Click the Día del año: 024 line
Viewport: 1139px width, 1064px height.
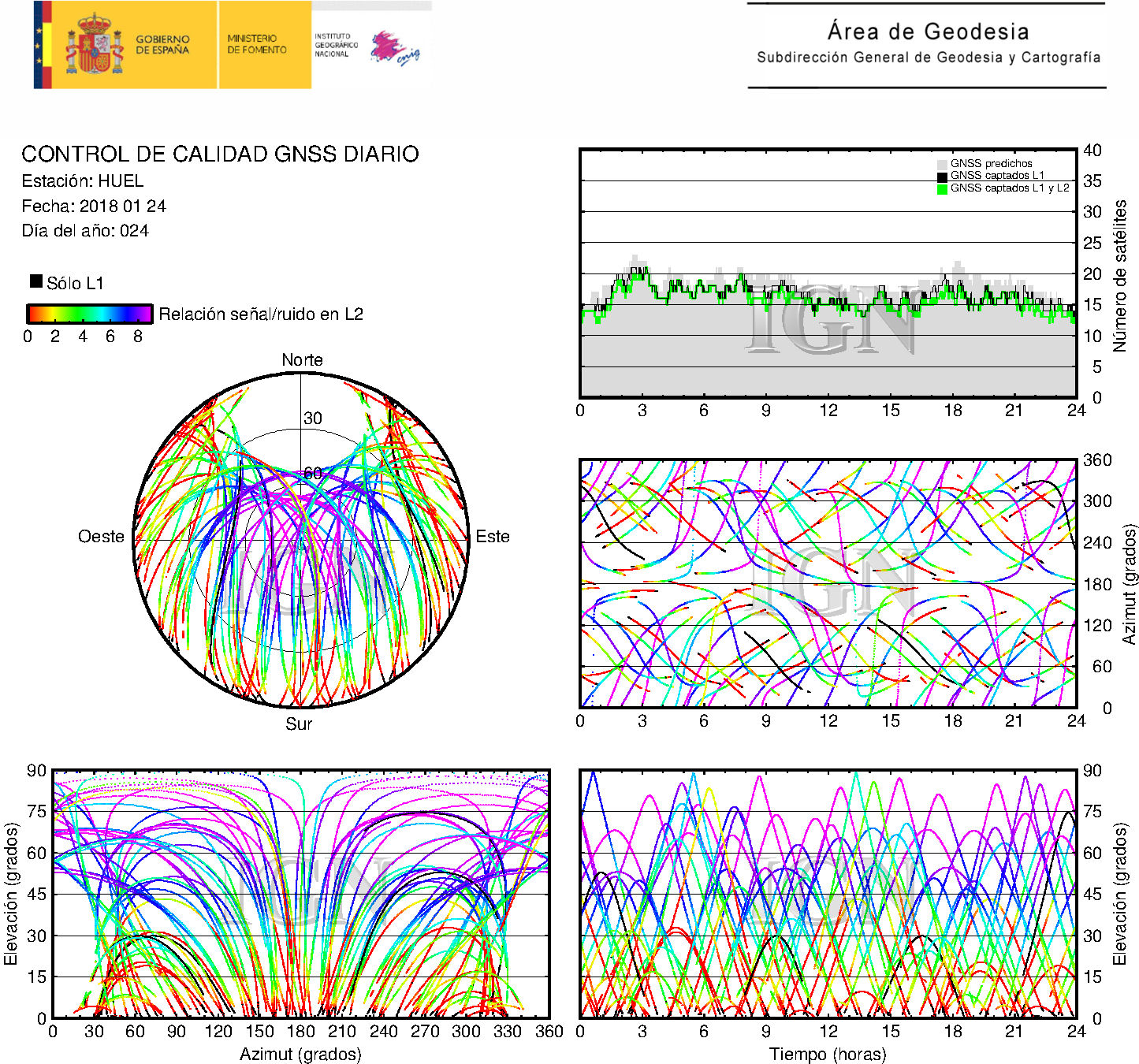tap(85, 231)
